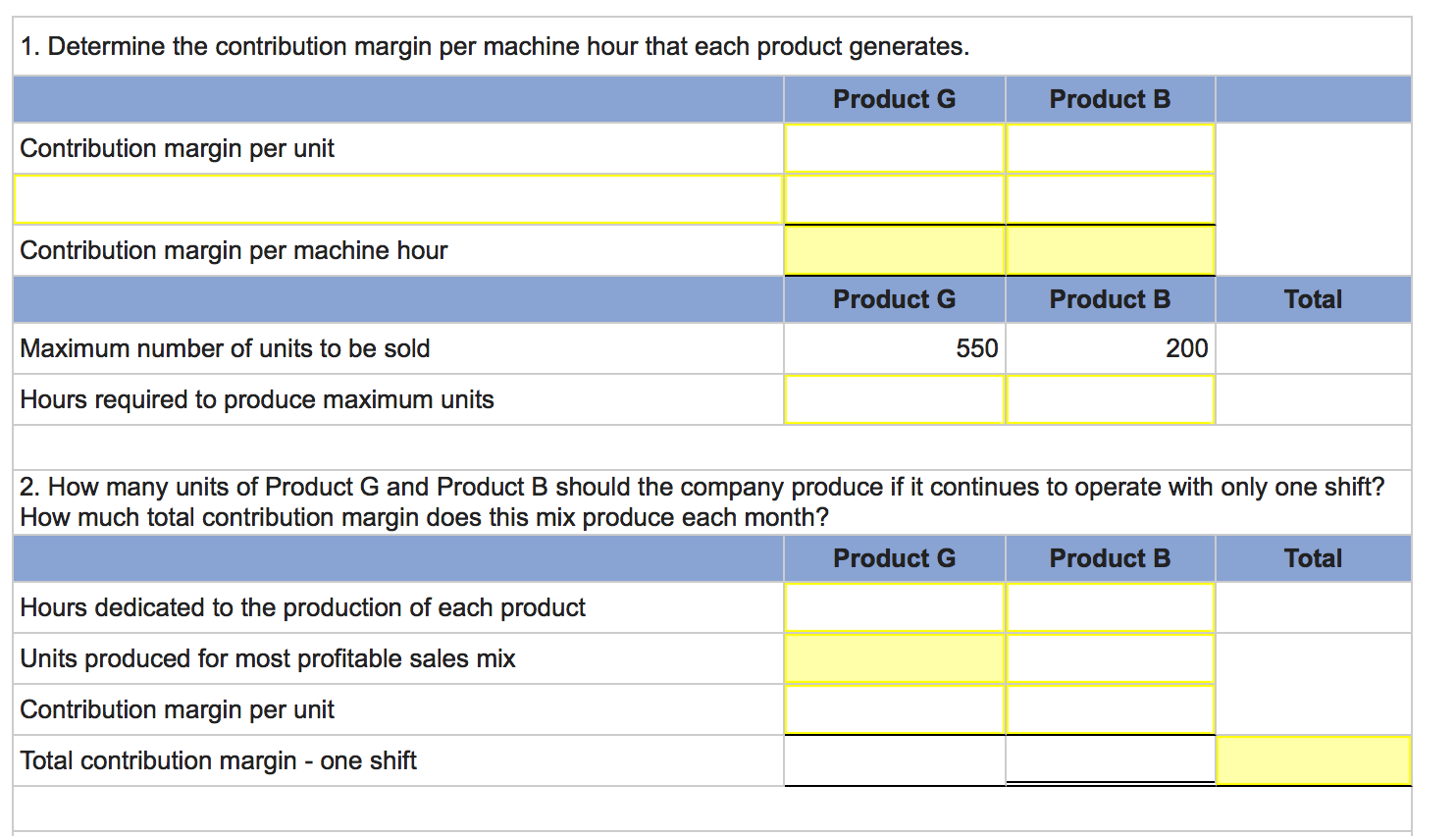Viewport: 1456px width, 836px height.
Task: Click Product B contribution margin per unit field in question 1
Action: [1110, 148]
